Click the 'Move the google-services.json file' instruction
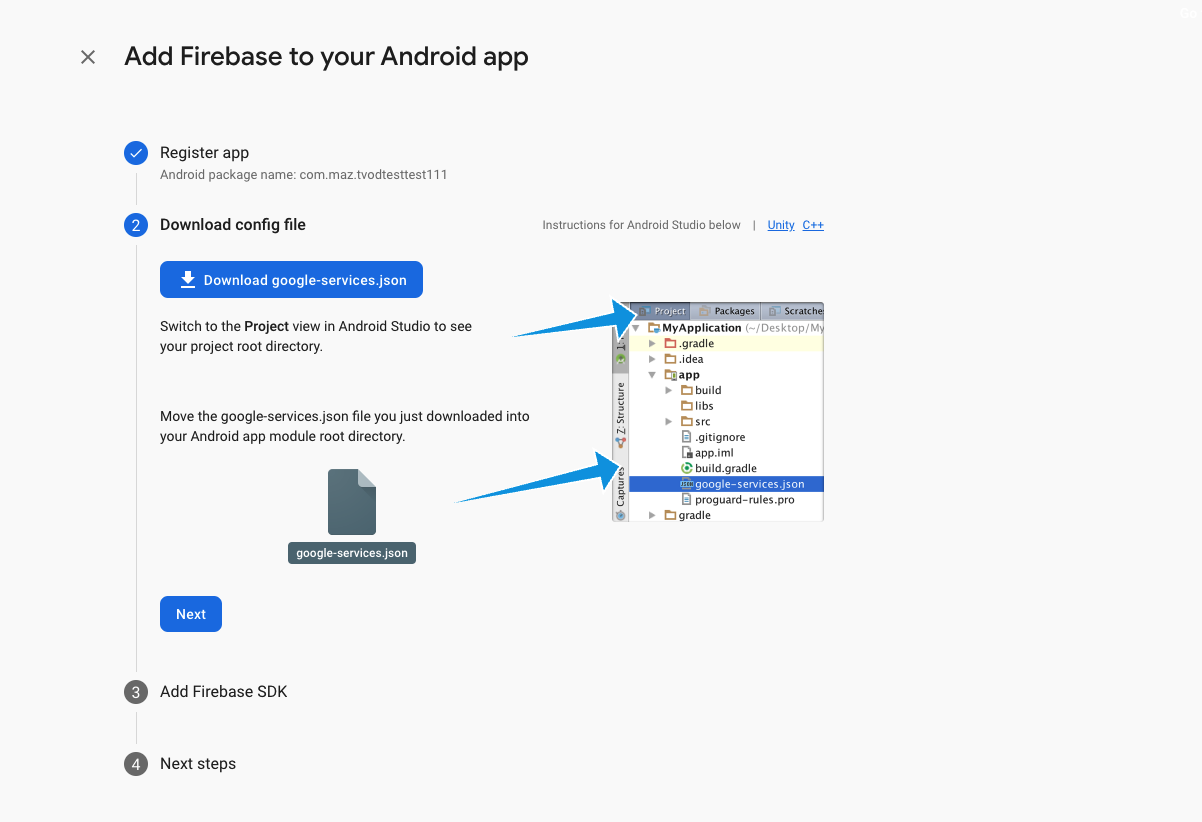This screenshot has height=822, width=1202. (345, 426)
